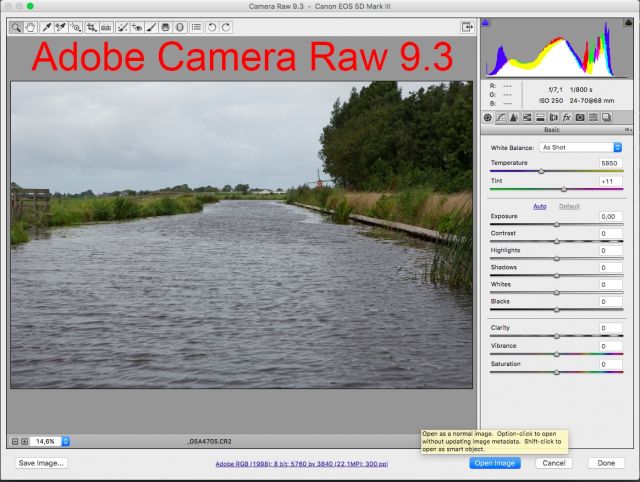This screenshot has height=482, width=640.
Task: Open the Basic panel flyout menu
Action: click(628, 130)
